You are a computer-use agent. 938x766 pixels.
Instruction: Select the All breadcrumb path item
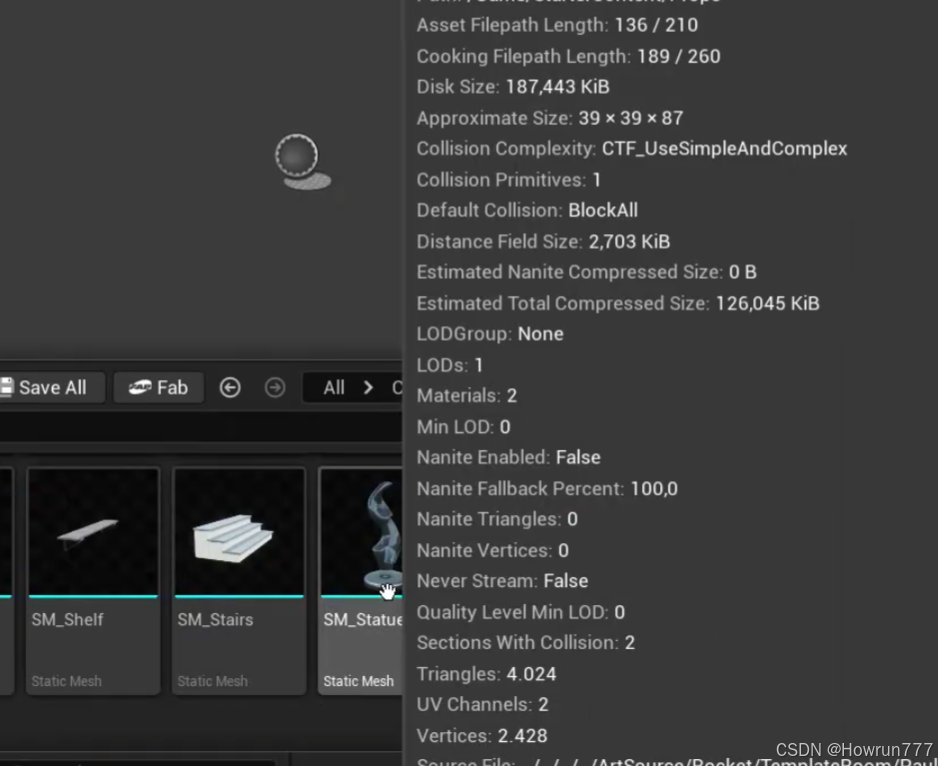coord(334,388)
